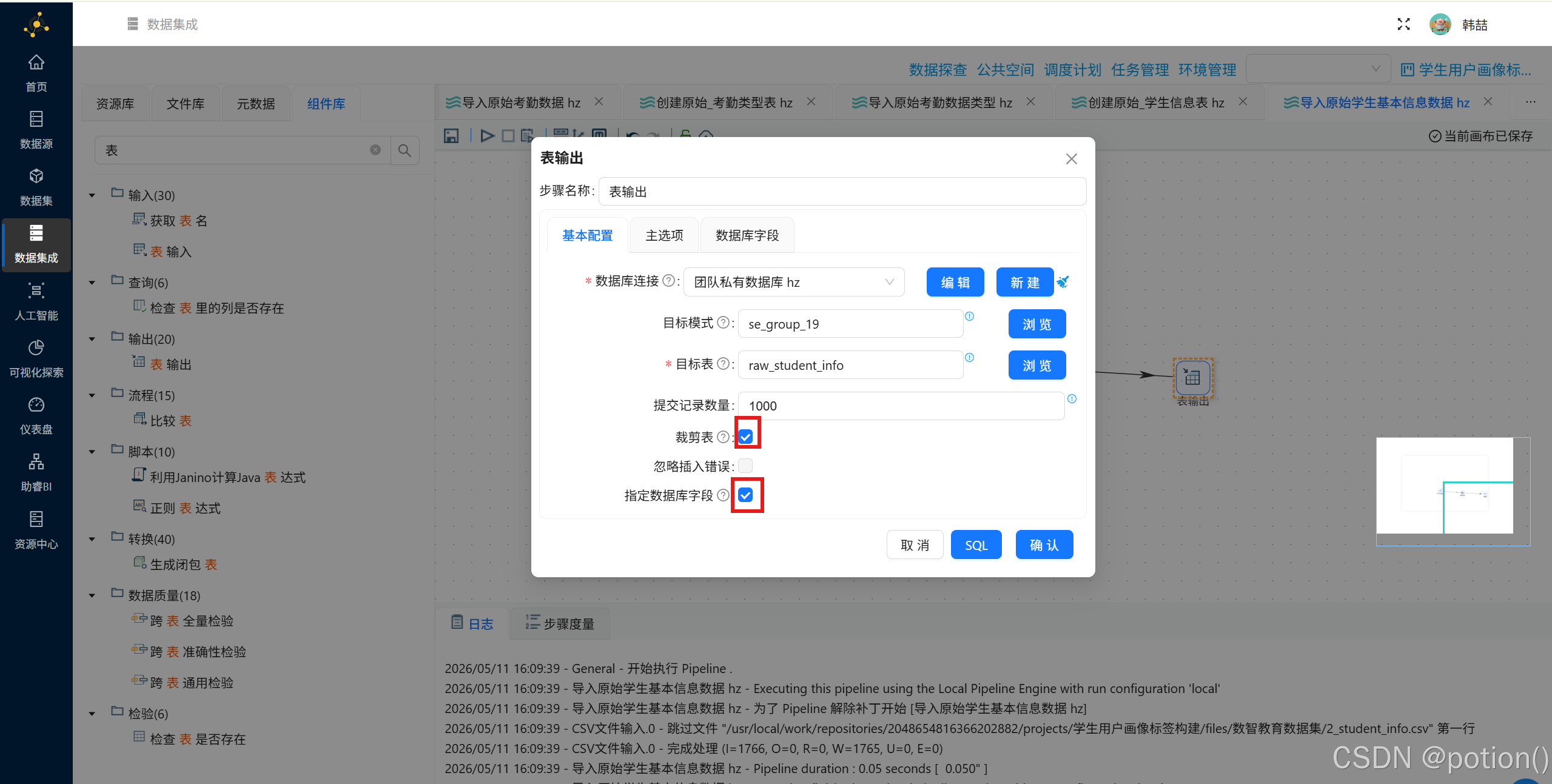The height and width of the screenshot is (784, 1552).
Task: Collapse the 输入(30) folder
Action: click(92, 195)
